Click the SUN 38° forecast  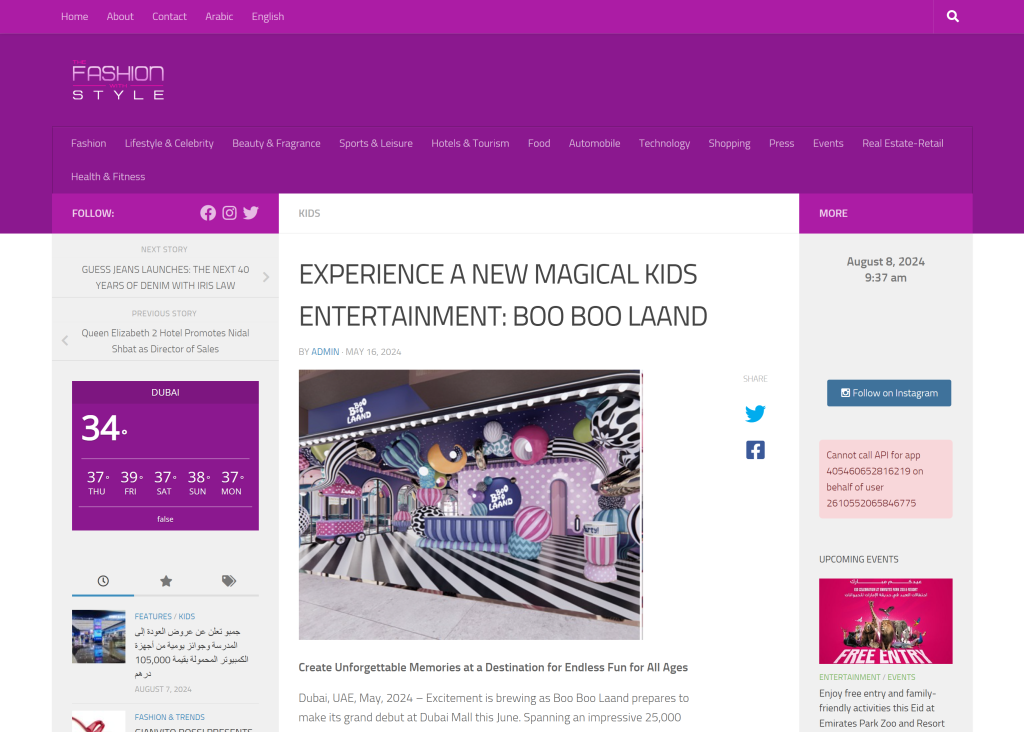(x=198, y=483)
